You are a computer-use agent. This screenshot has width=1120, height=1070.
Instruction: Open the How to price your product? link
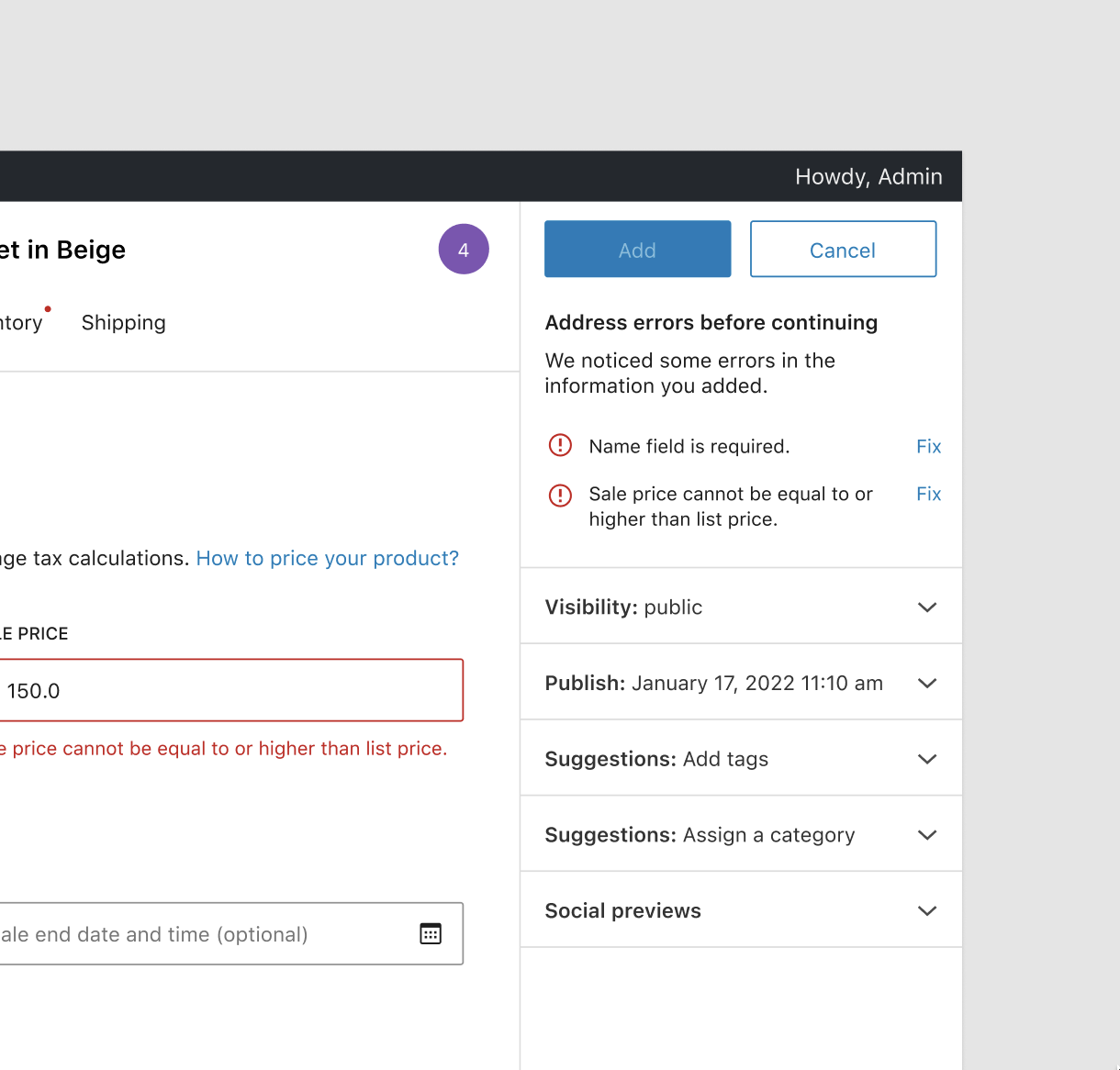[x=327, y=558]
